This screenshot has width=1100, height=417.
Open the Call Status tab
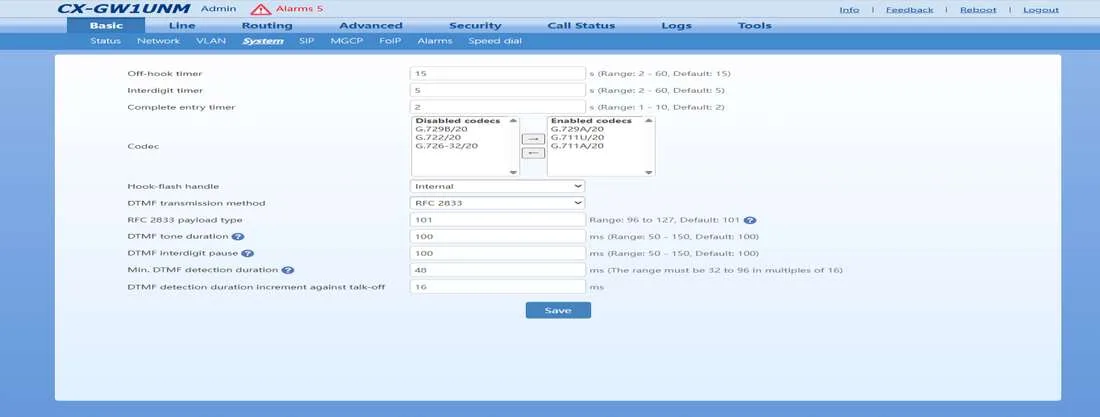point(581,26)
